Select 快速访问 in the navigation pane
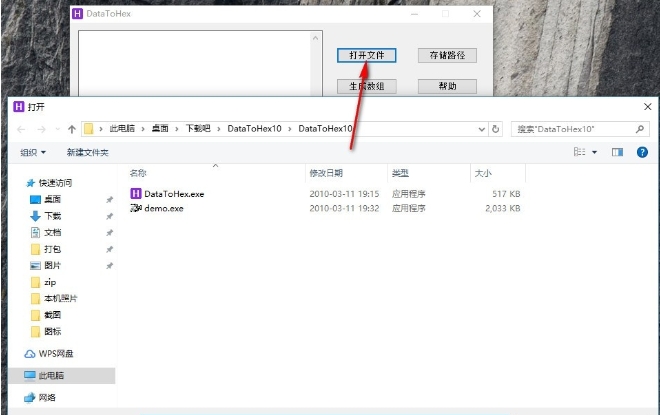The height and width of the screenshot is (415, 660). (x=55, y=183)
